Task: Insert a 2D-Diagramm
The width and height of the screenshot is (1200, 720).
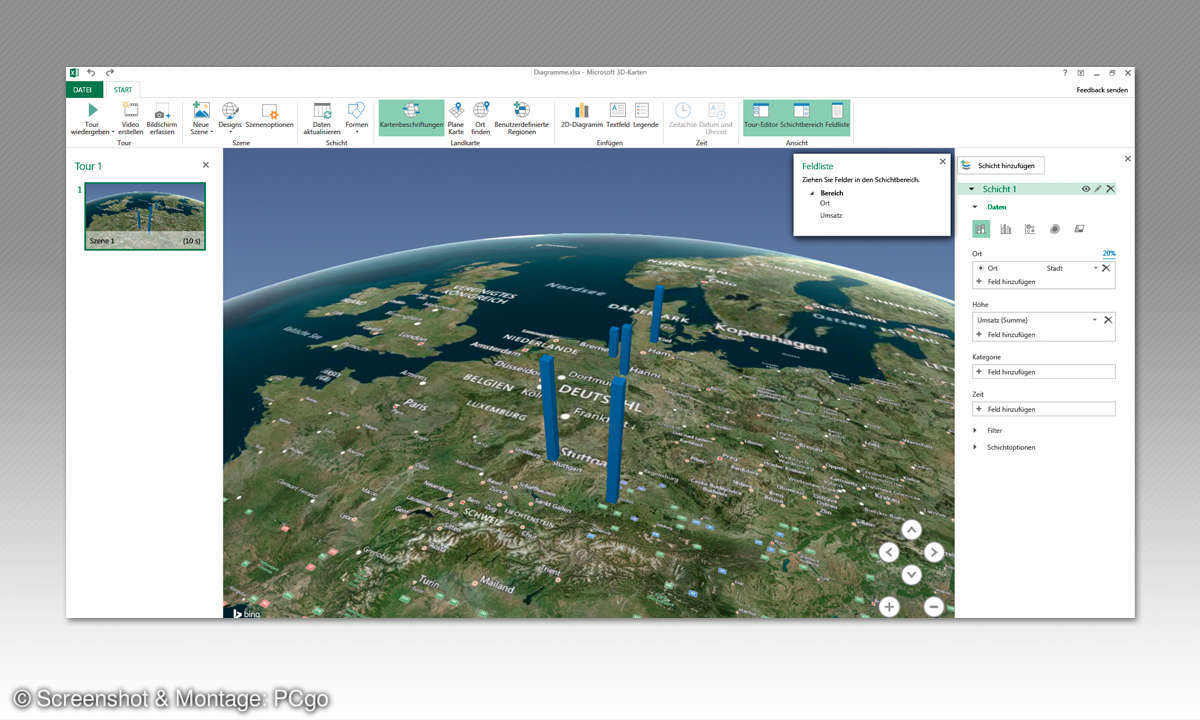Action: coord(581,116)
